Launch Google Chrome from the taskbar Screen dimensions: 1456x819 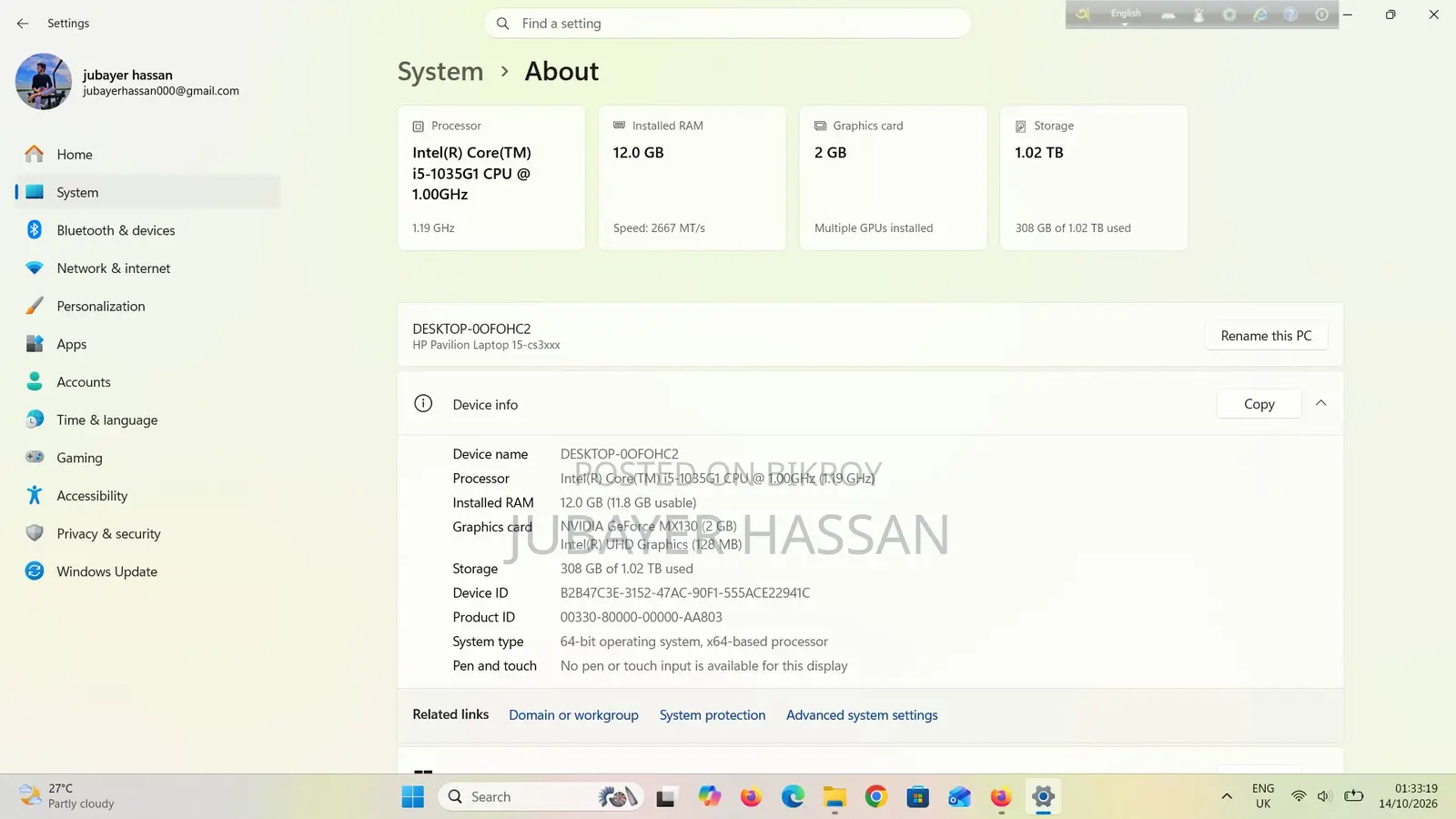coord(876,797)
